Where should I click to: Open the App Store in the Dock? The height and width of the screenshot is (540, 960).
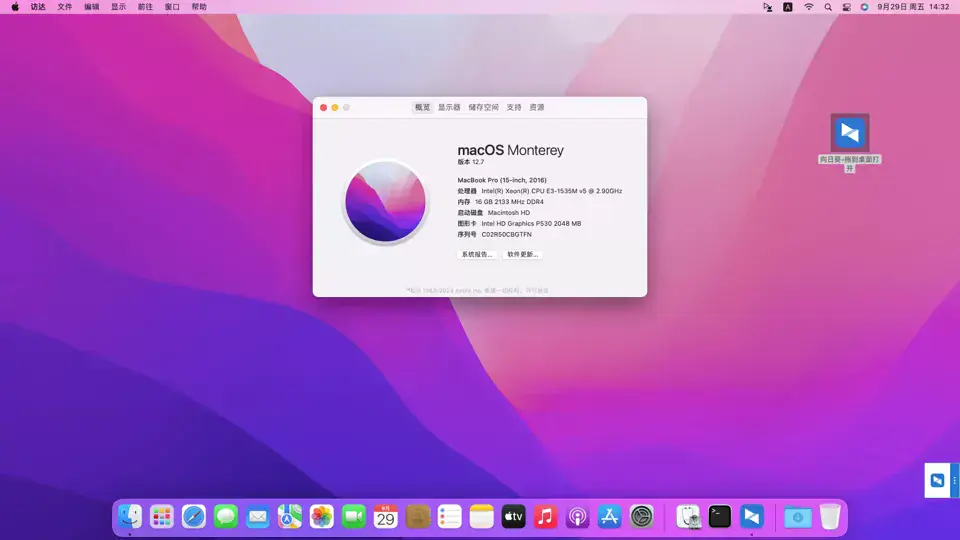(609, 517)
